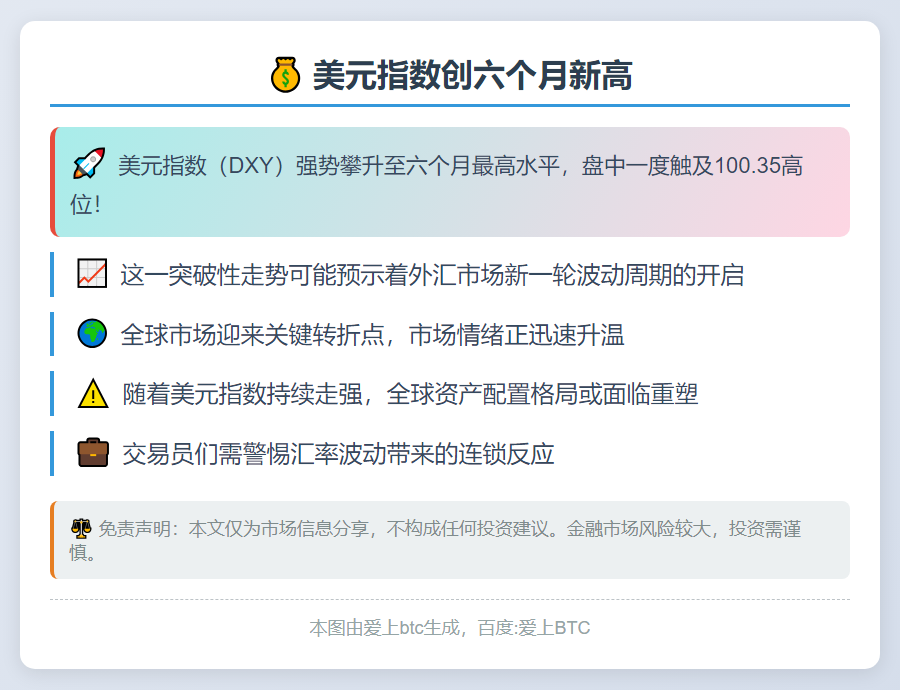900x690 pixels.
Task: Click the 爱上BTC footer text
Action: 449,628
